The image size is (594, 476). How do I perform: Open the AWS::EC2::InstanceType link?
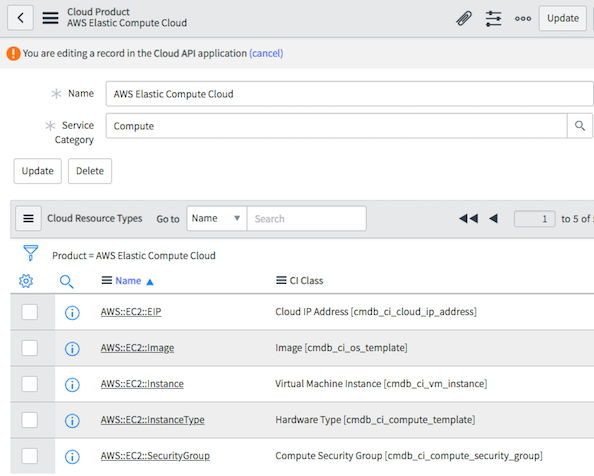(x=152, y=420)
